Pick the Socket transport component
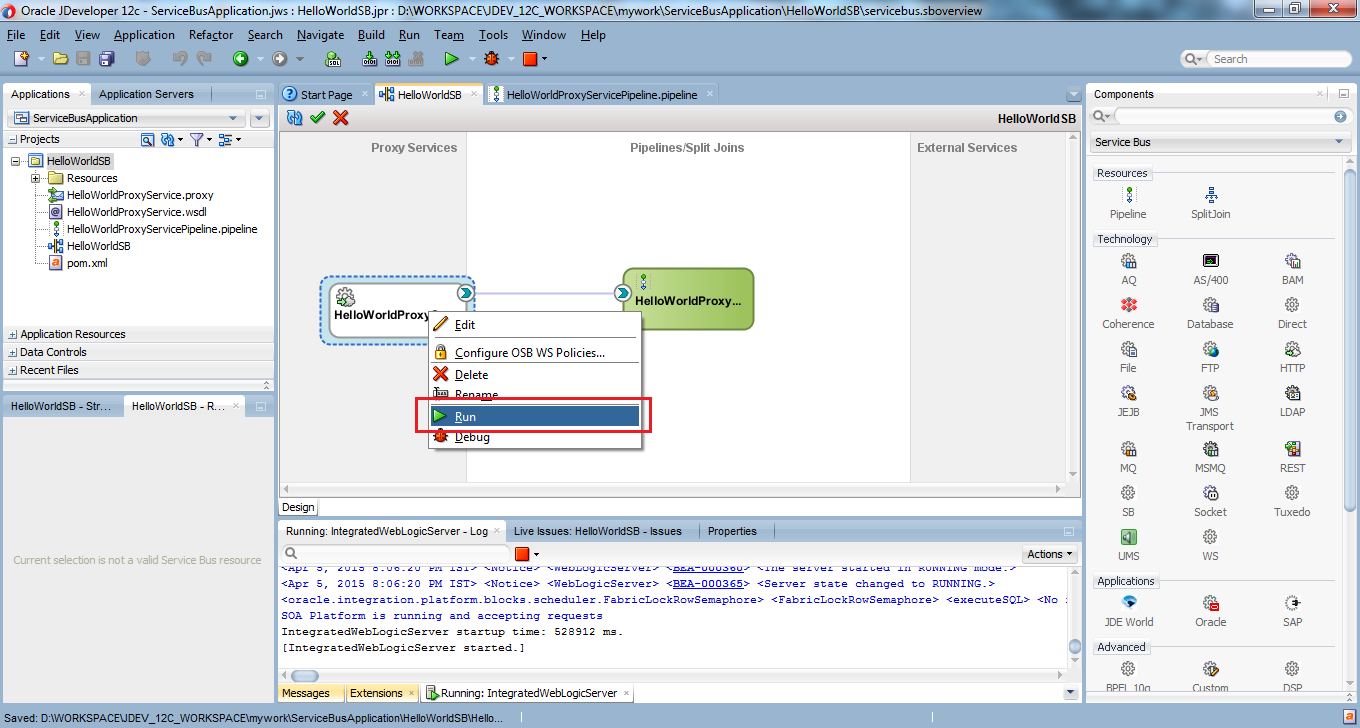 (1210, 501)
